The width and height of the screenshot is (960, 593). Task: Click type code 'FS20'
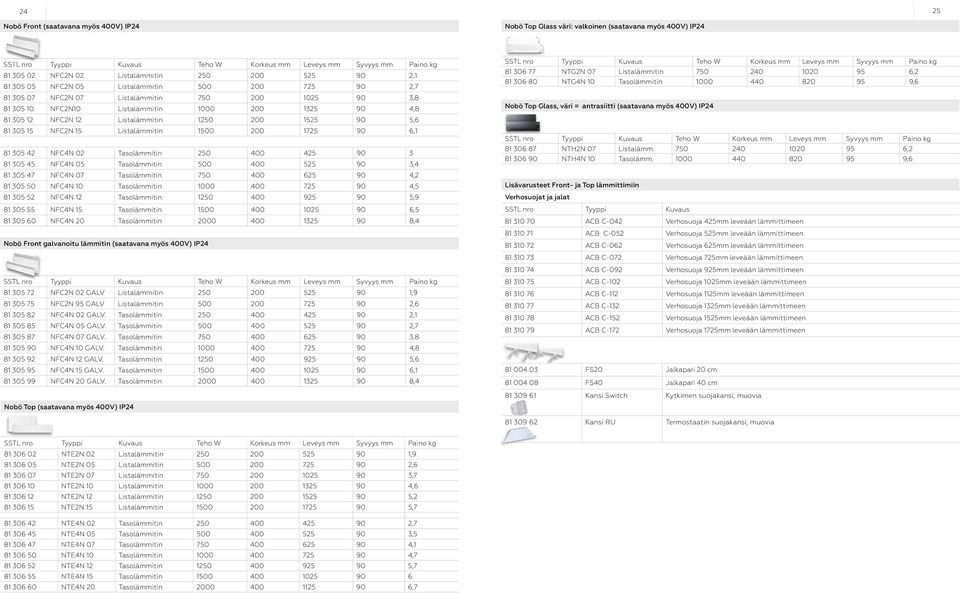(x=593, y=370)
